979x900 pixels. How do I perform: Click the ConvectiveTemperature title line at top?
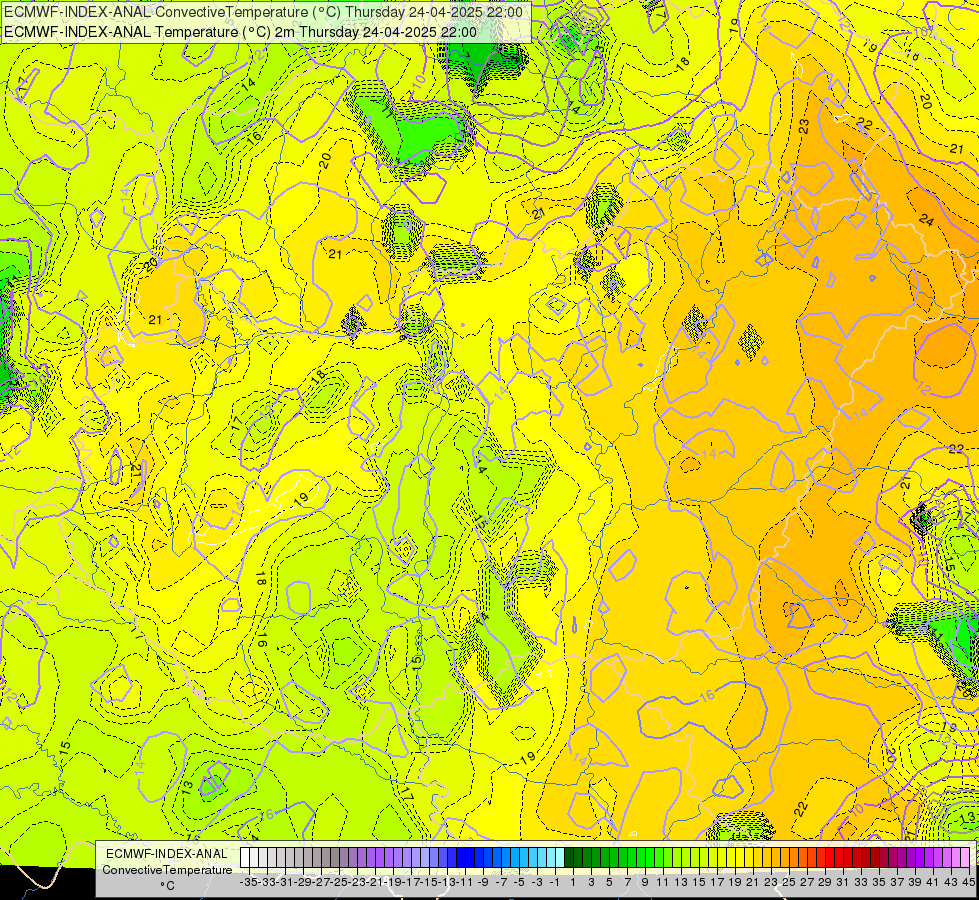pyautogui.click(x=263, y=11)
